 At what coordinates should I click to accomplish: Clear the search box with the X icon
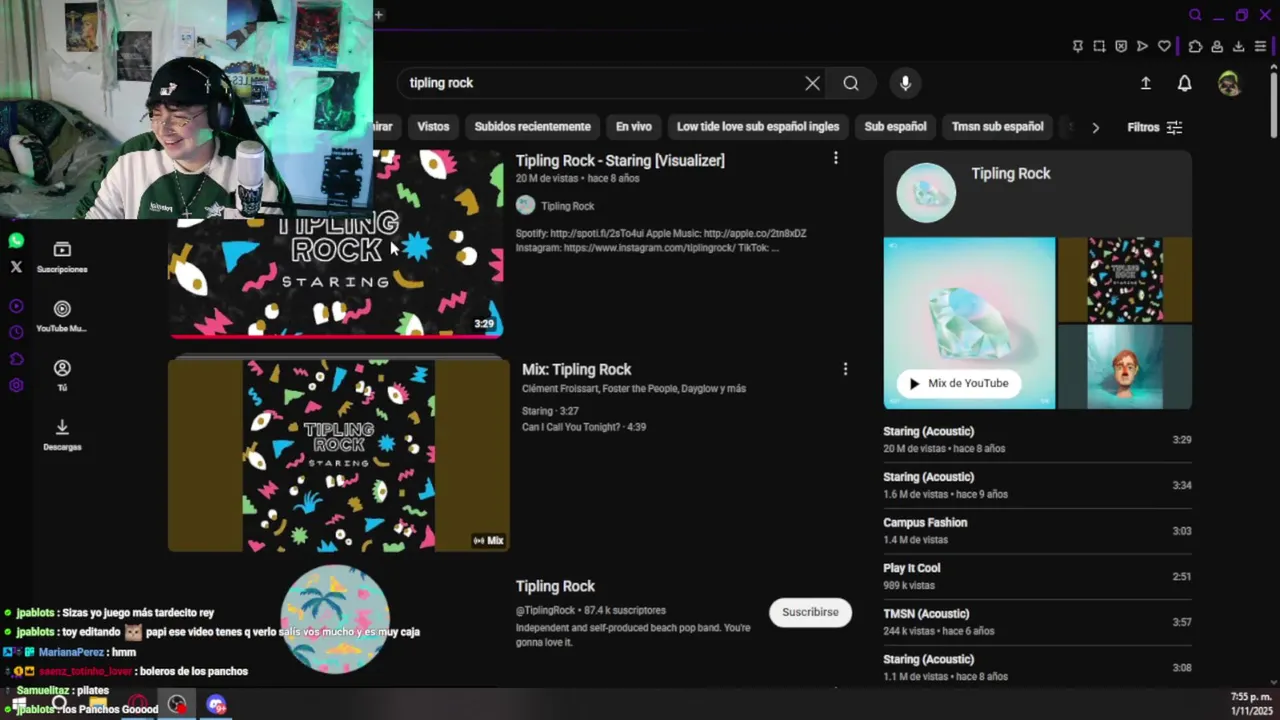(x=812, y=83)
